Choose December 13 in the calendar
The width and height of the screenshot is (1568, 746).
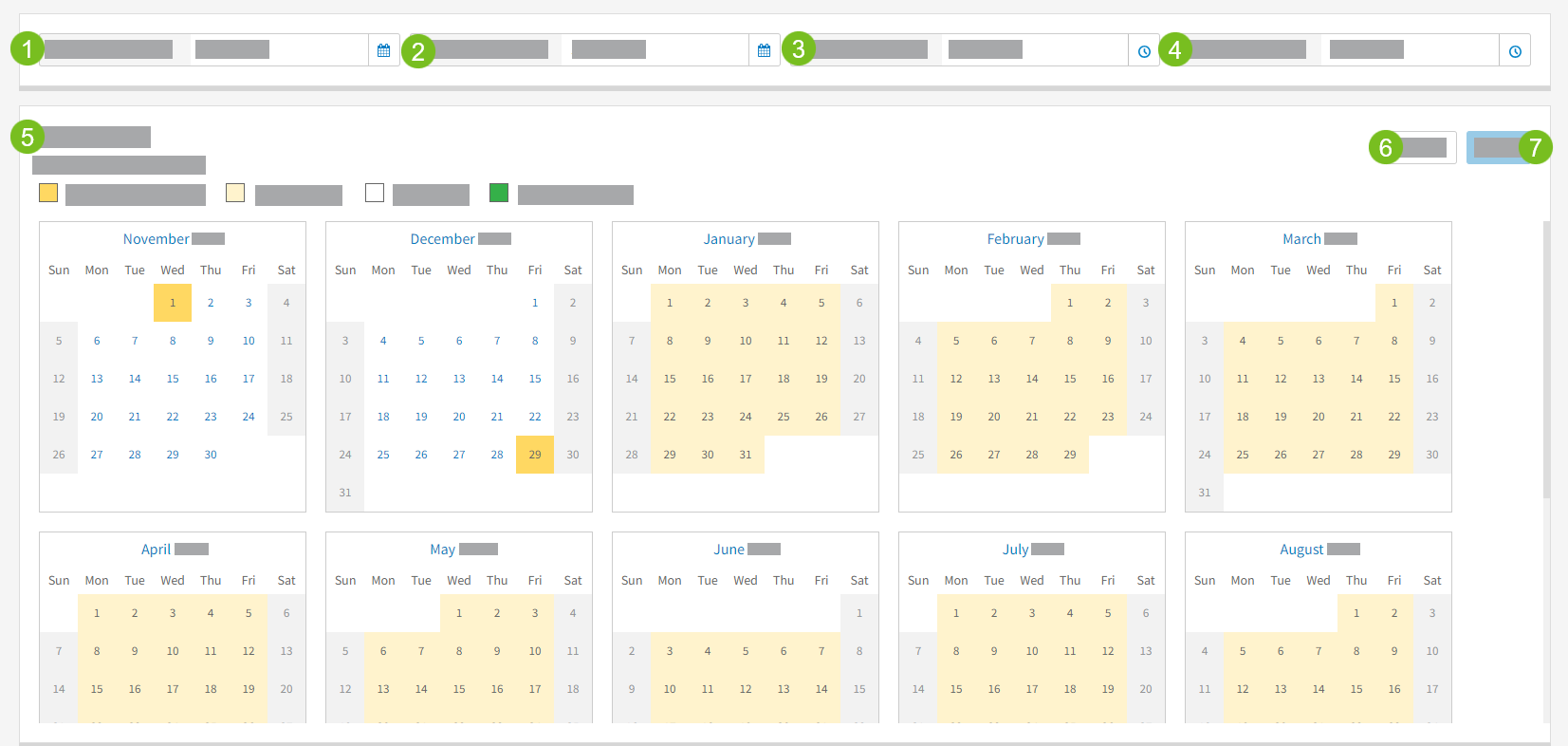(x=459, y=379)
